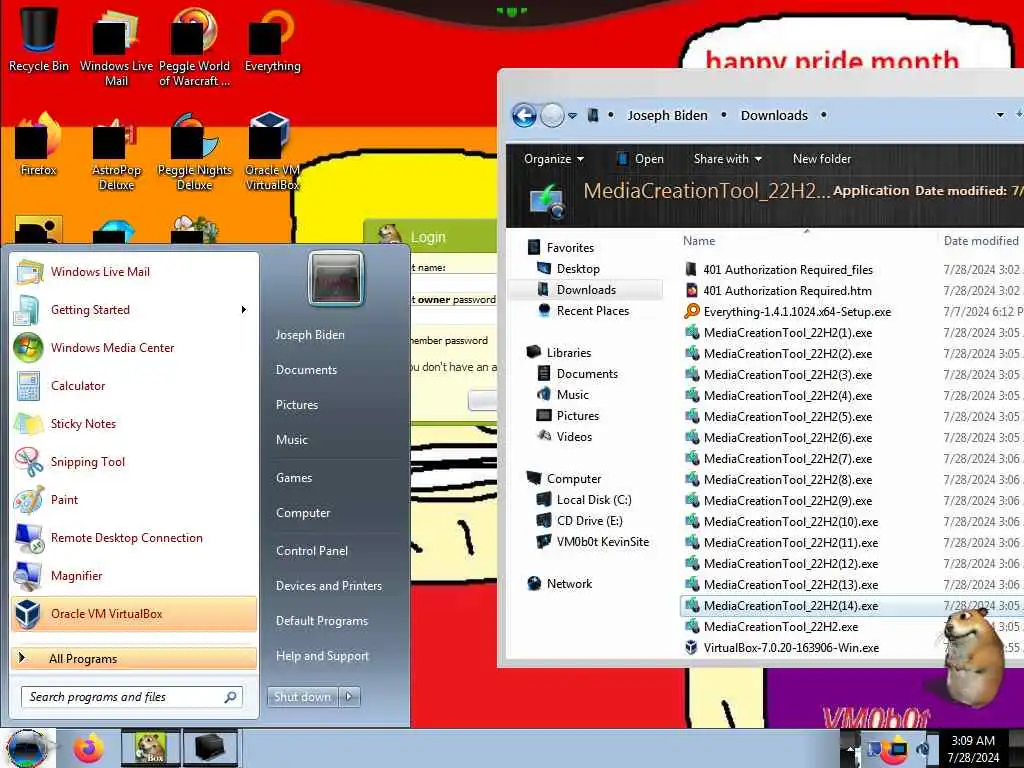Viewport: 1024px width, 768px height.
Task: Open Games from the Start menu
Action: (x=294, y=478)
